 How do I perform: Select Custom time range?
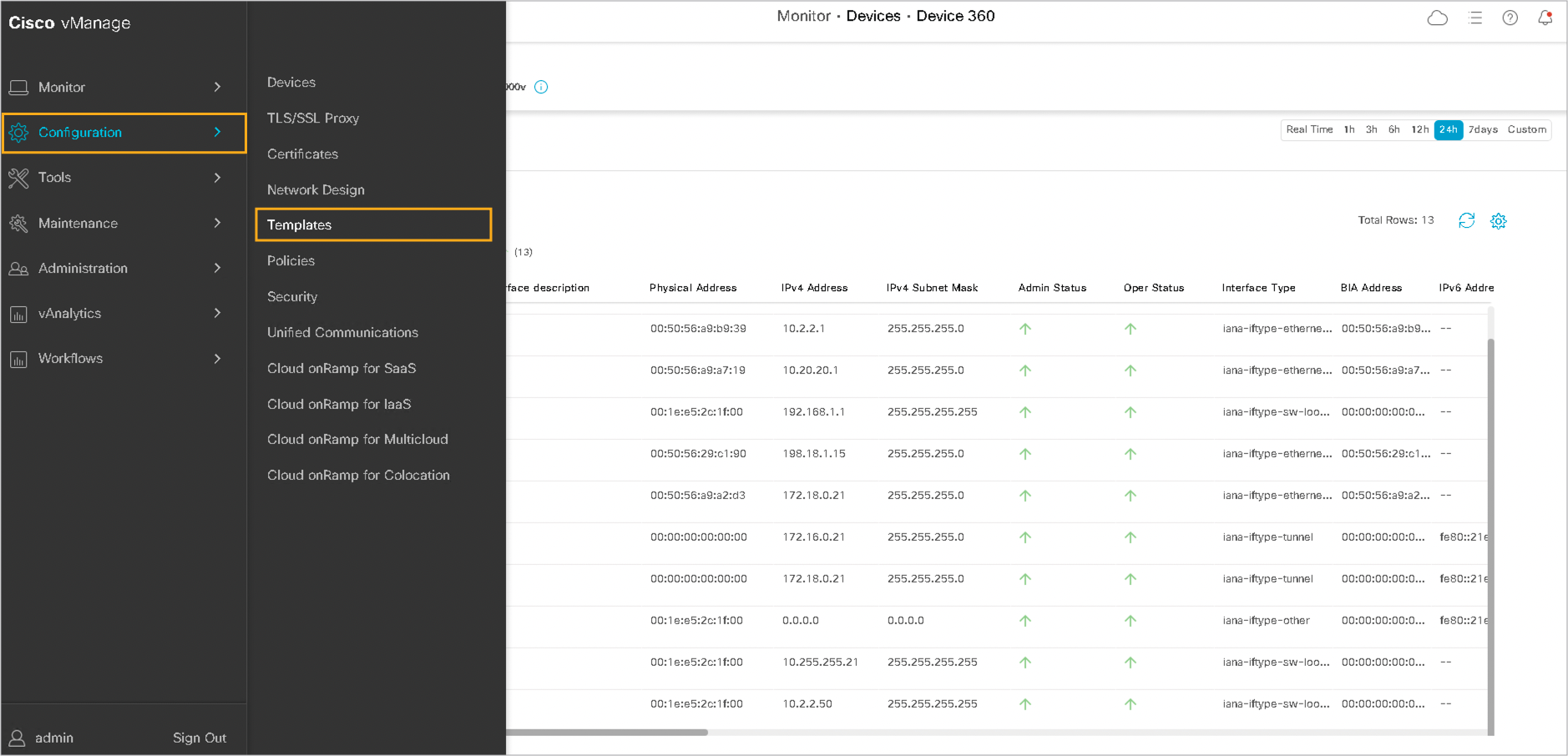pyautogui.click(x=1527, y=130)
